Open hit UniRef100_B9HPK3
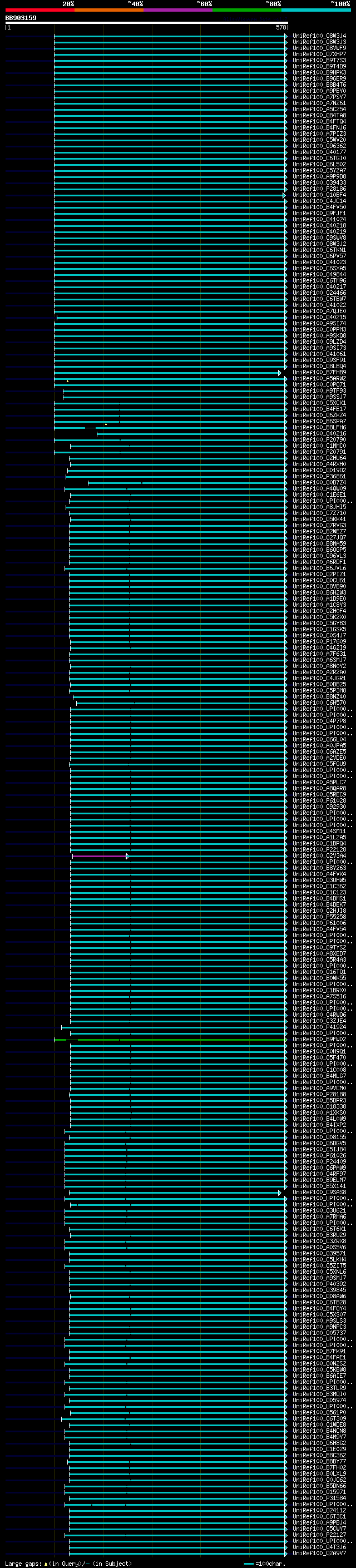Image resolution: width=356 pixels, height=1568 pixels. pyautogui.click(x=319, y=72)
